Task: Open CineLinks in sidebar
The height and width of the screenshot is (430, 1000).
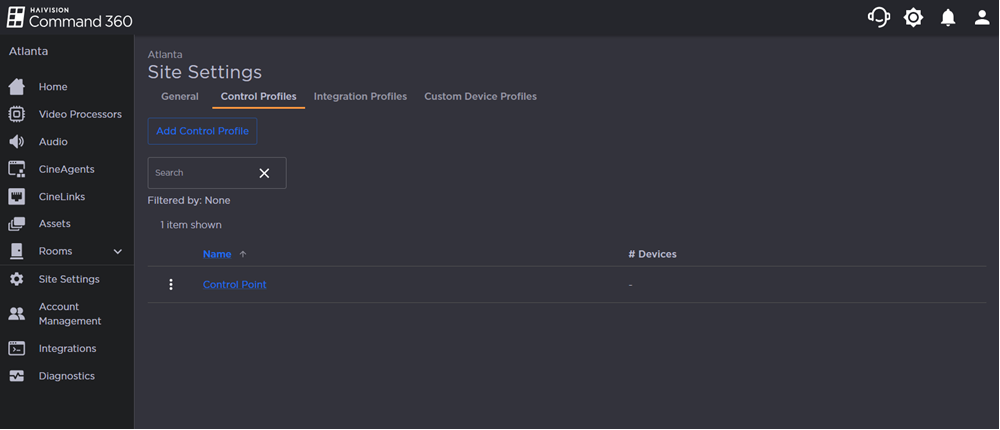Action: [62, 196]
